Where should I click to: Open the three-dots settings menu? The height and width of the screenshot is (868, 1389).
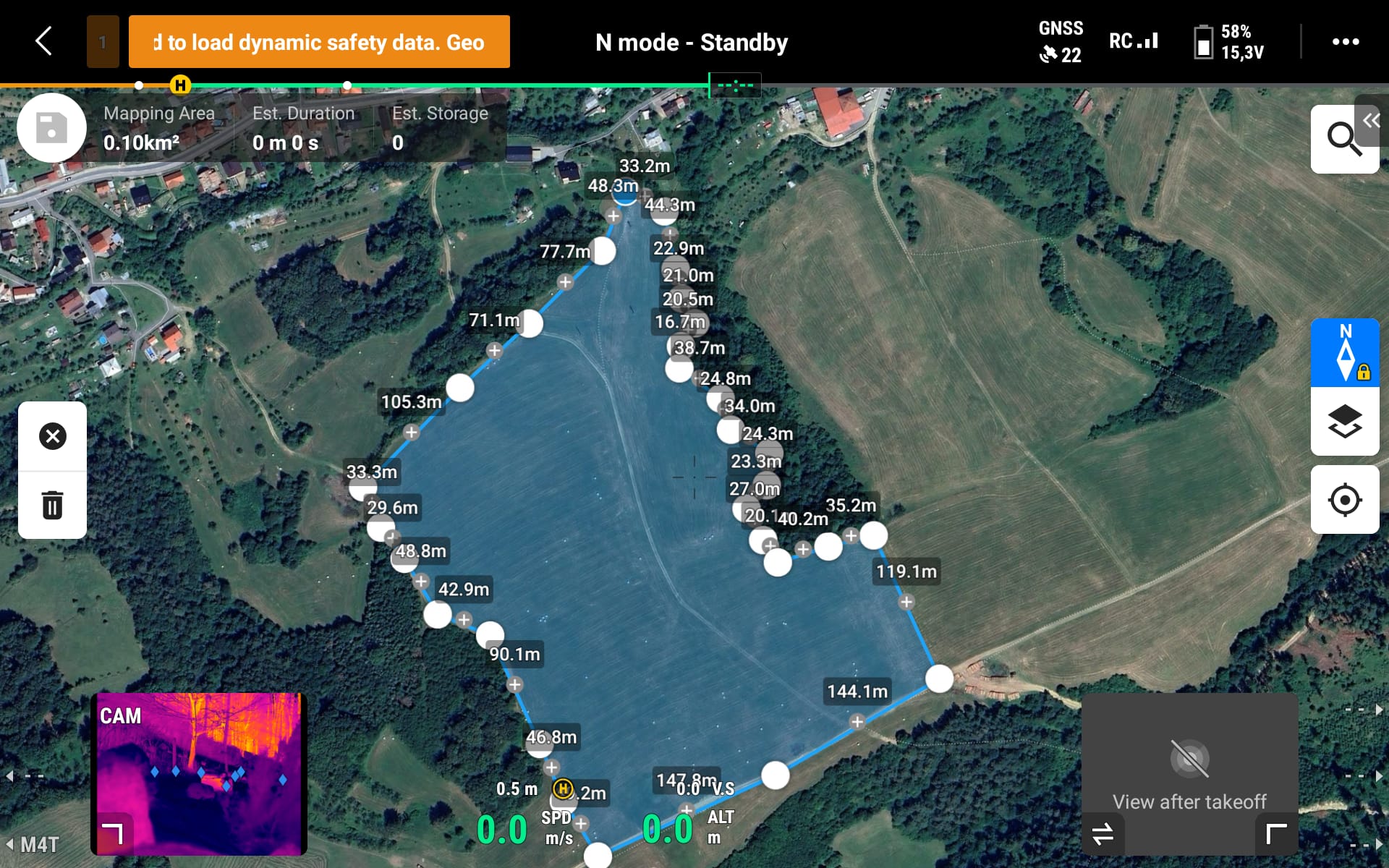click(x=1346, y=42)
